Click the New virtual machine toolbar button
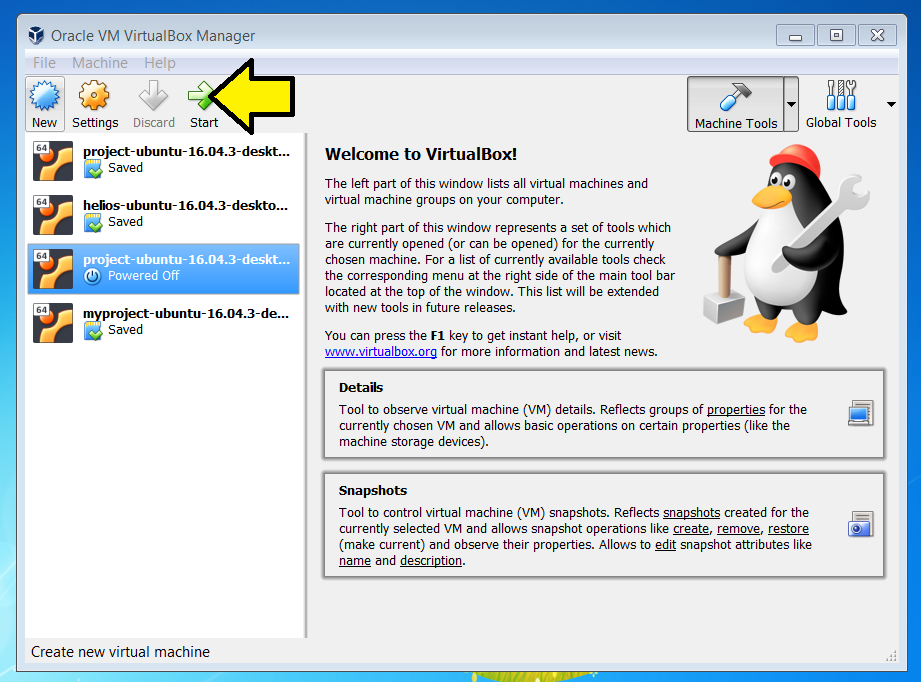This screenshot has width=921, height=682. [45, 104]
